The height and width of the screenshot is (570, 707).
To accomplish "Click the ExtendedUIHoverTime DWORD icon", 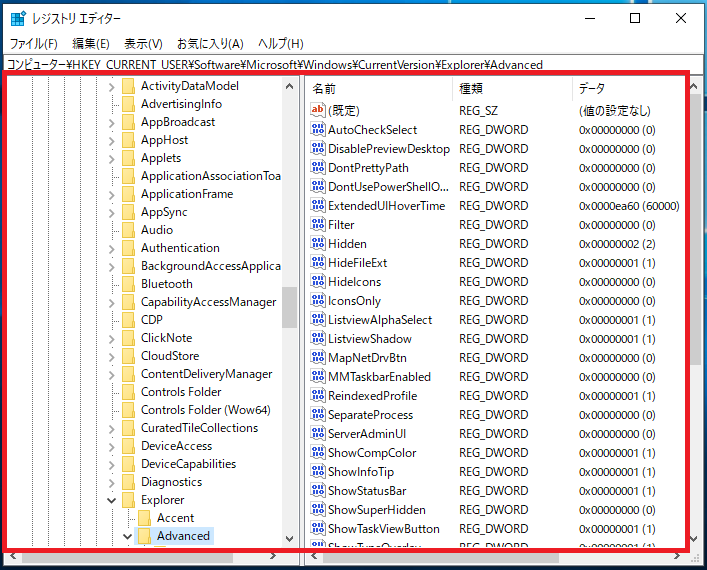I will (x=317, y=205).
